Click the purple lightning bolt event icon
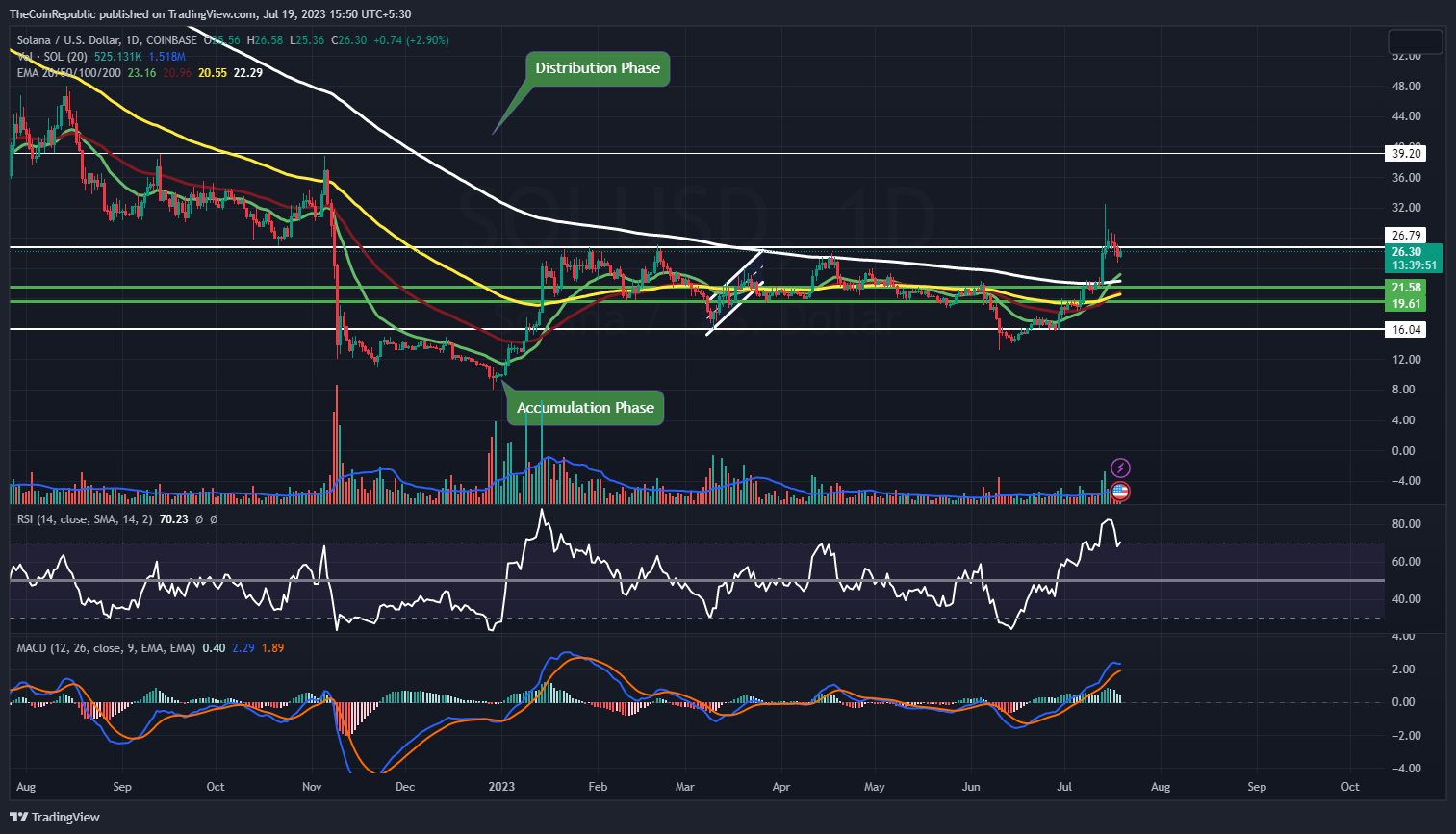Screen dimensions: 1456x834 pos(1120,468)
